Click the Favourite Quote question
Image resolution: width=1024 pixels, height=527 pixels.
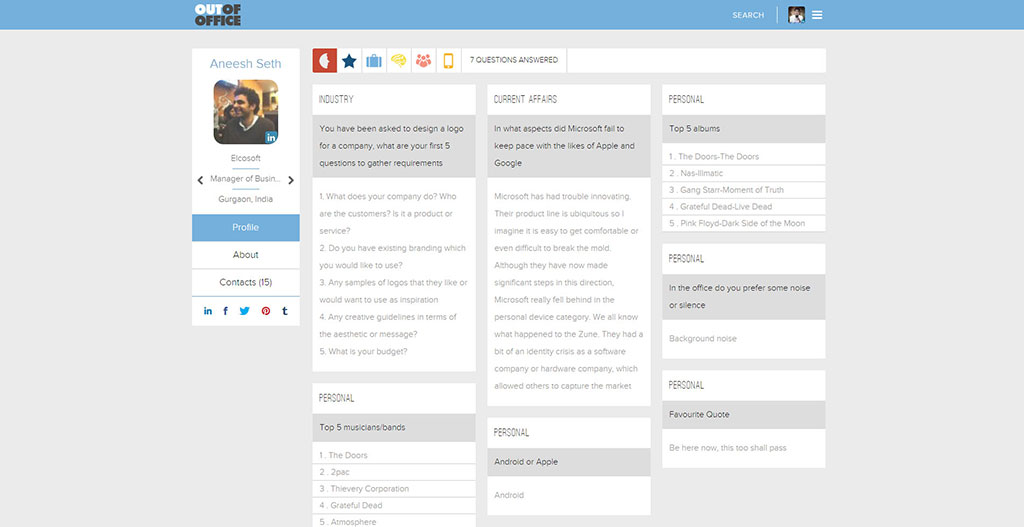point(744,415)
